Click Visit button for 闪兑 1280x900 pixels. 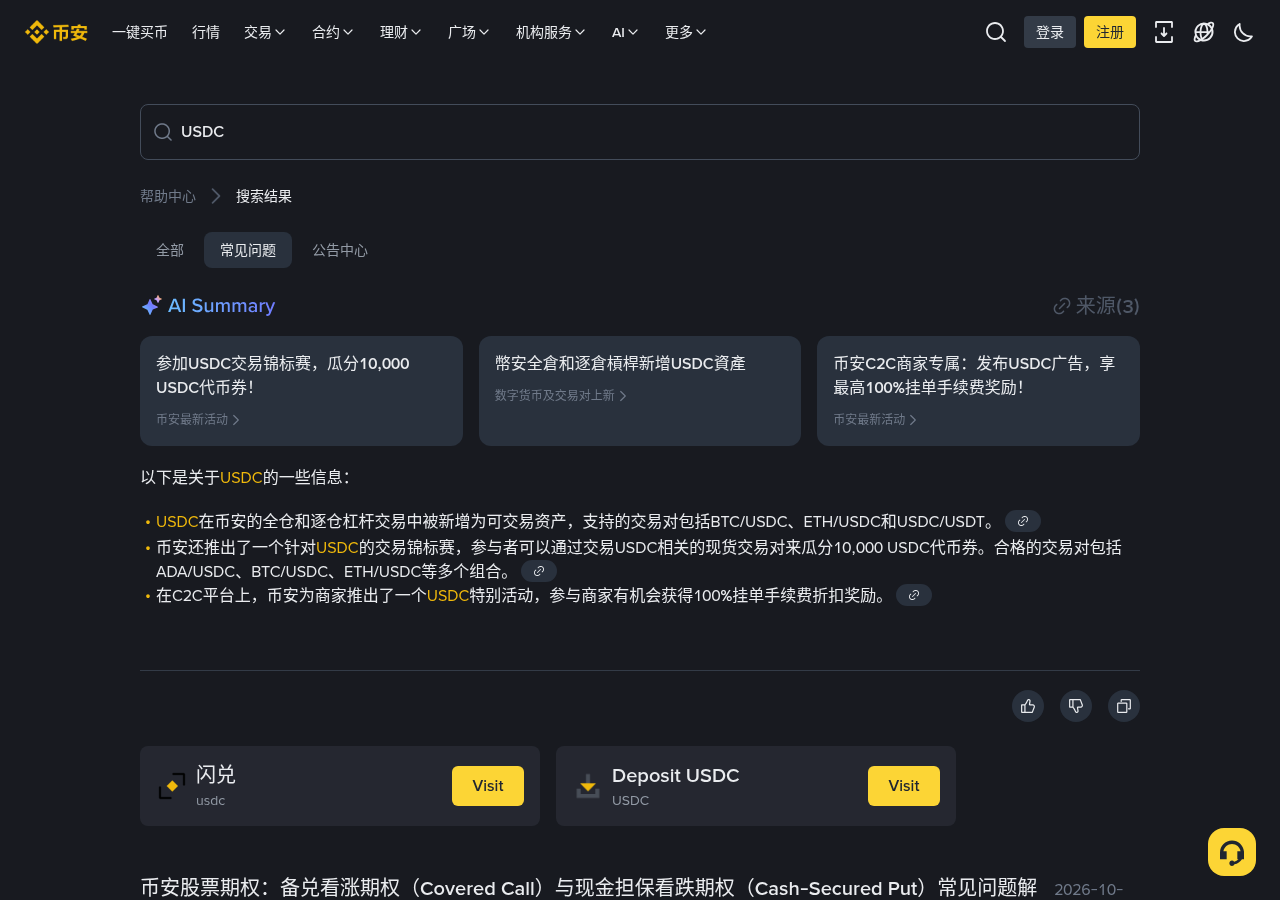point(488,786)
